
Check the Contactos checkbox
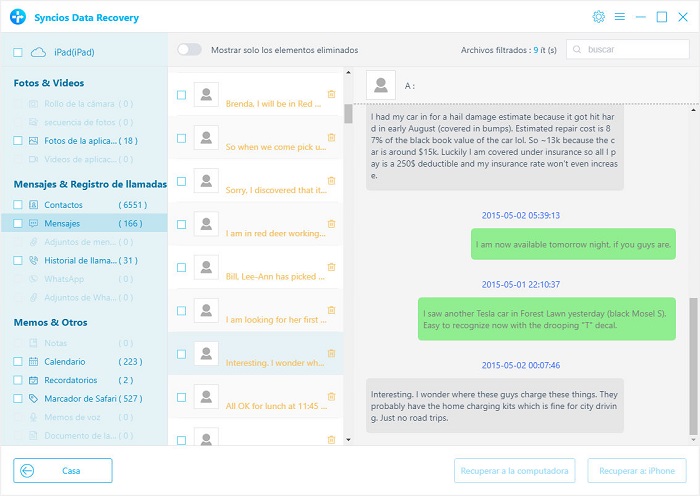pos(18,204)
